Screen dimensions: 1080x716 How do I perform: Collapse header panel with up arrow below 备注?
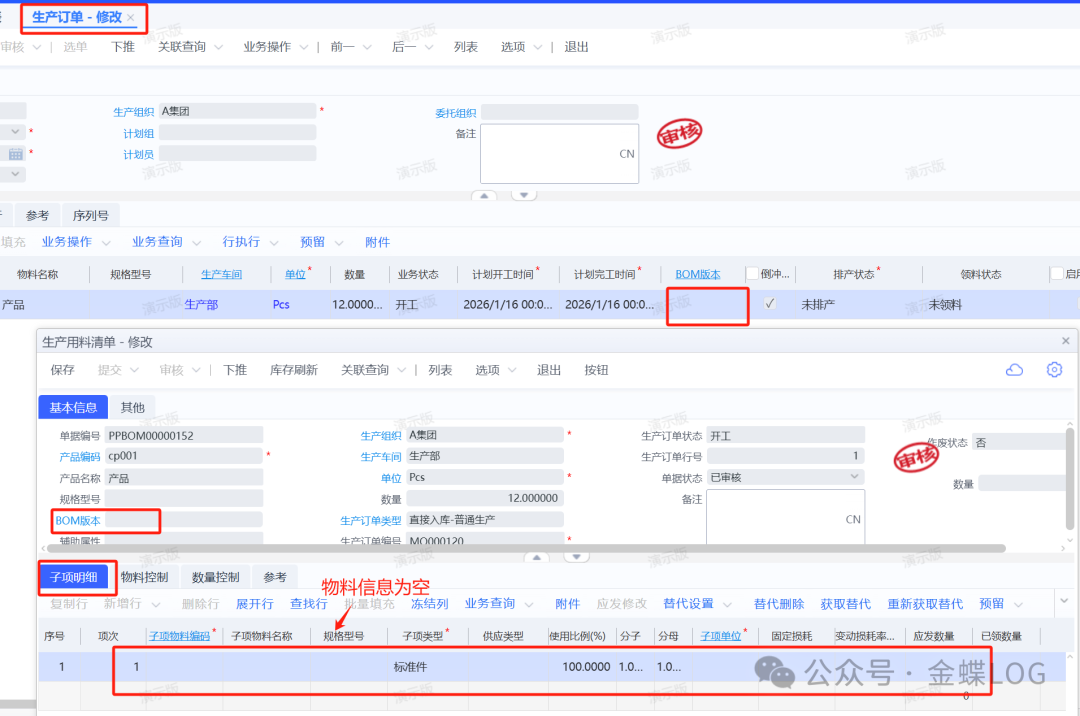(484, 195)
